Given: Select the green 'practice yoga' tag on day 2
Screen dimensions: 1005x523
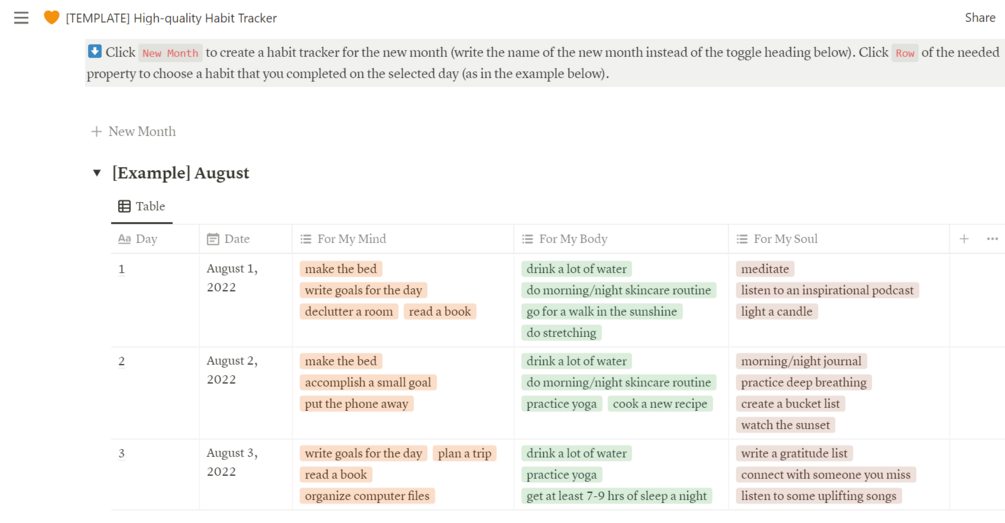Looking at the screenshot, I should click(x=562, y=404).
